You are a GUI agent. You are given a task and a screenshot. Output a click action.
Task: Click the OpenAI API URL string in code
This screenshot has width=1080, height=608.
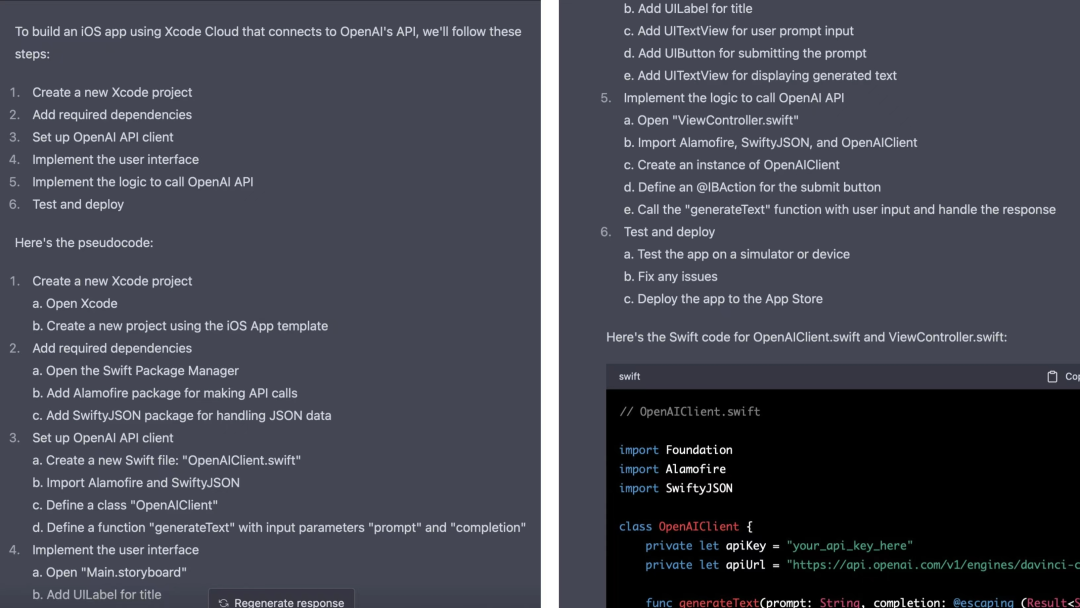click(x=932, y=565)
